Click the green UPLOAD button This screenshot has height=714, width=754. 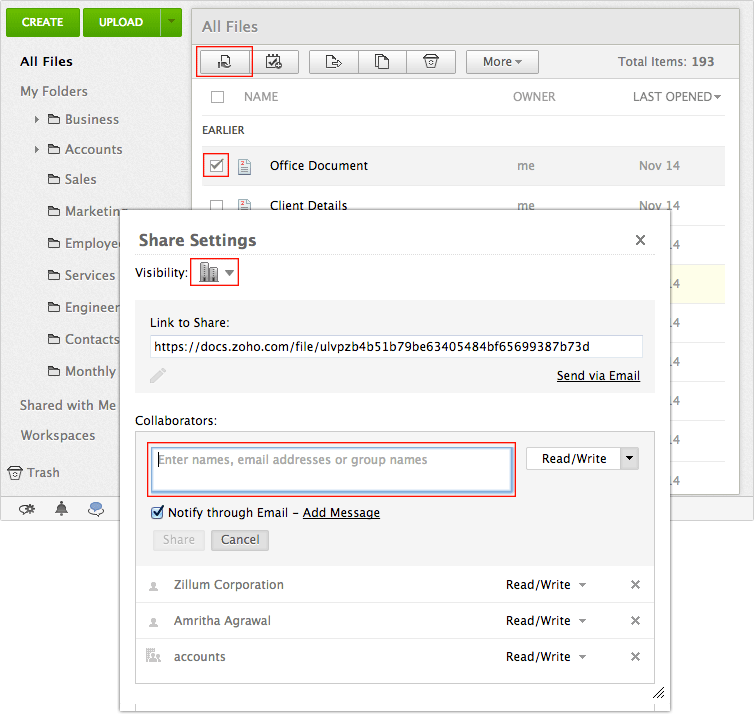pos(121,22)
